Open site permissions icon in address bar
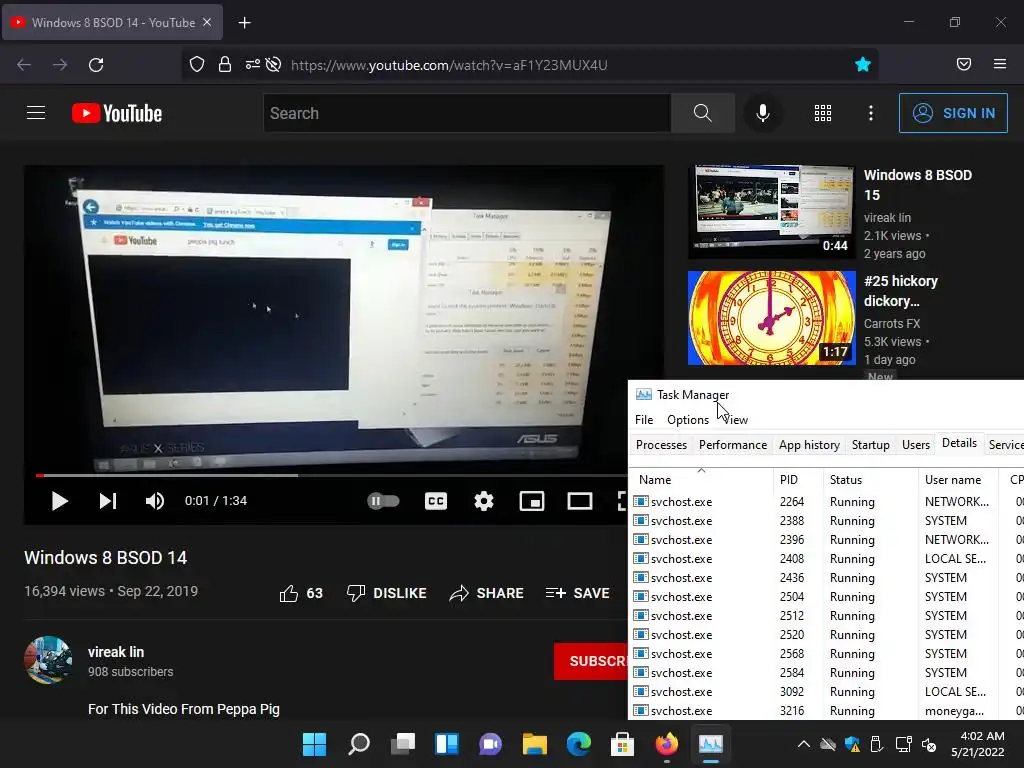The width and height of the screenshot is (1024, 768). pos(252,65)
